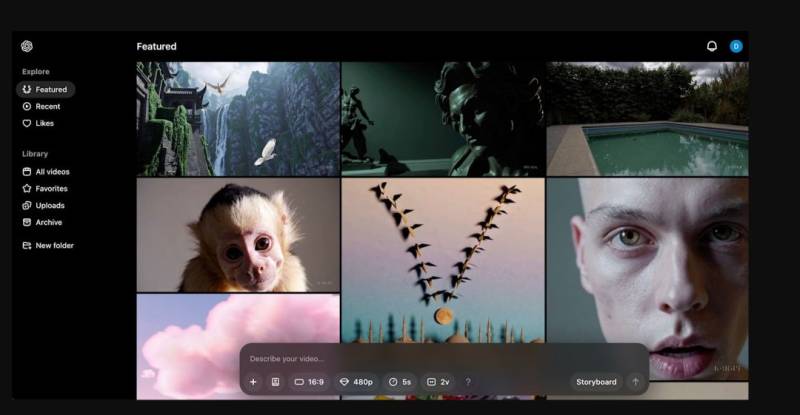Viewport: 800px width, 415px height.
Task: Open the user profile avatar
Action: pos(736,46)
